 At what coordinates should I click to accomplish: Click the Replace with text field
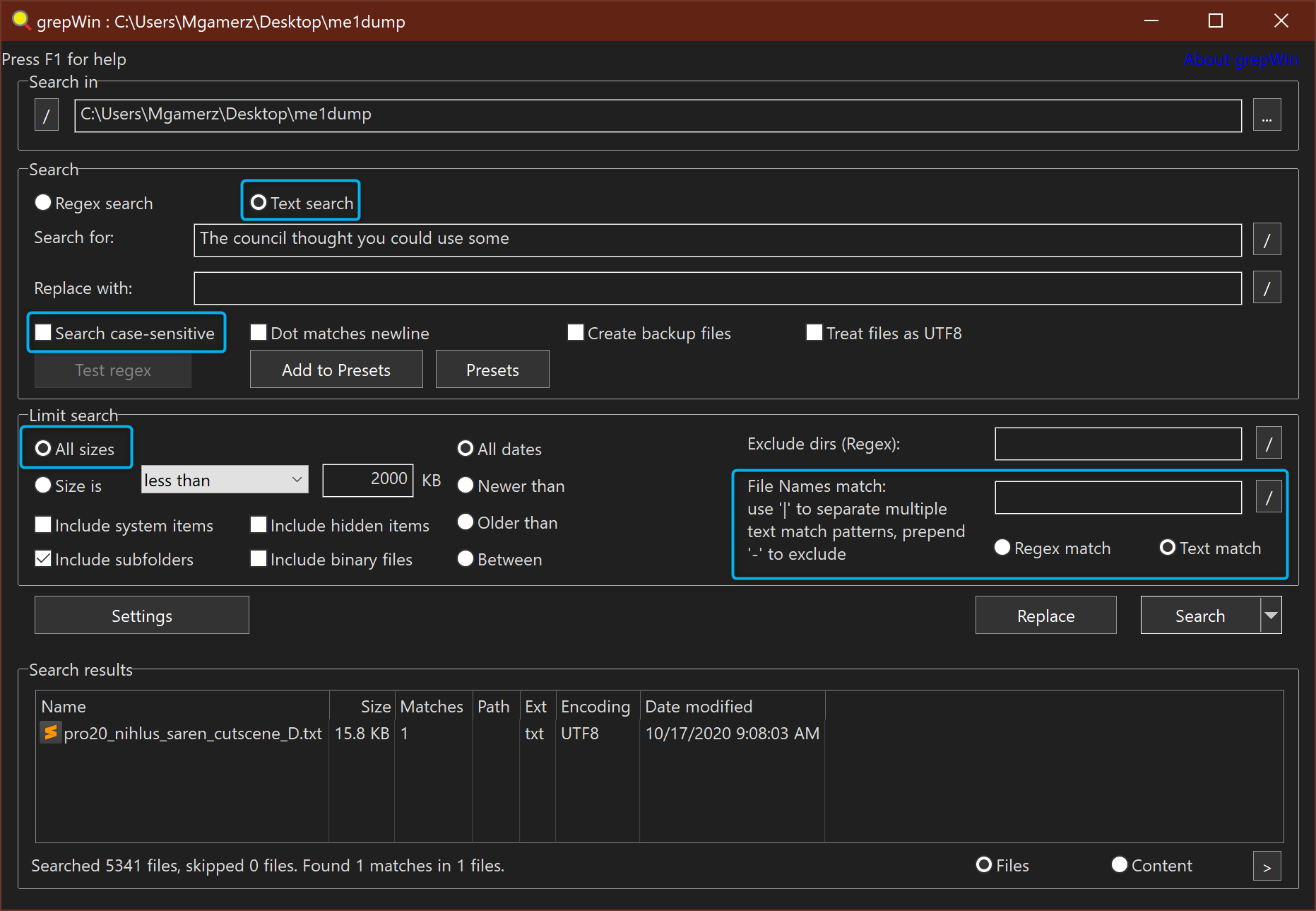(717, 288)
